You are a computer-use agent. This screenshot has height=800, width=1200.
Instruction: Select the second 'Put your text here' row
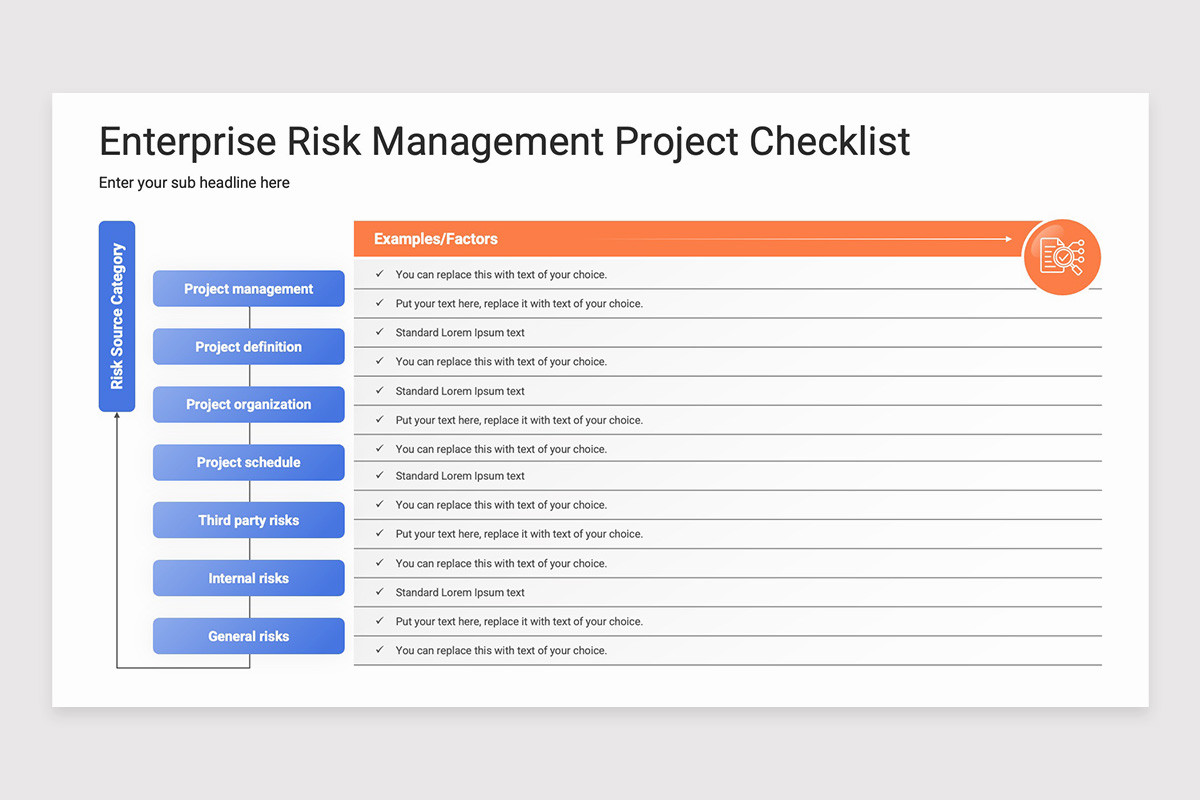(x=728, y=420)
